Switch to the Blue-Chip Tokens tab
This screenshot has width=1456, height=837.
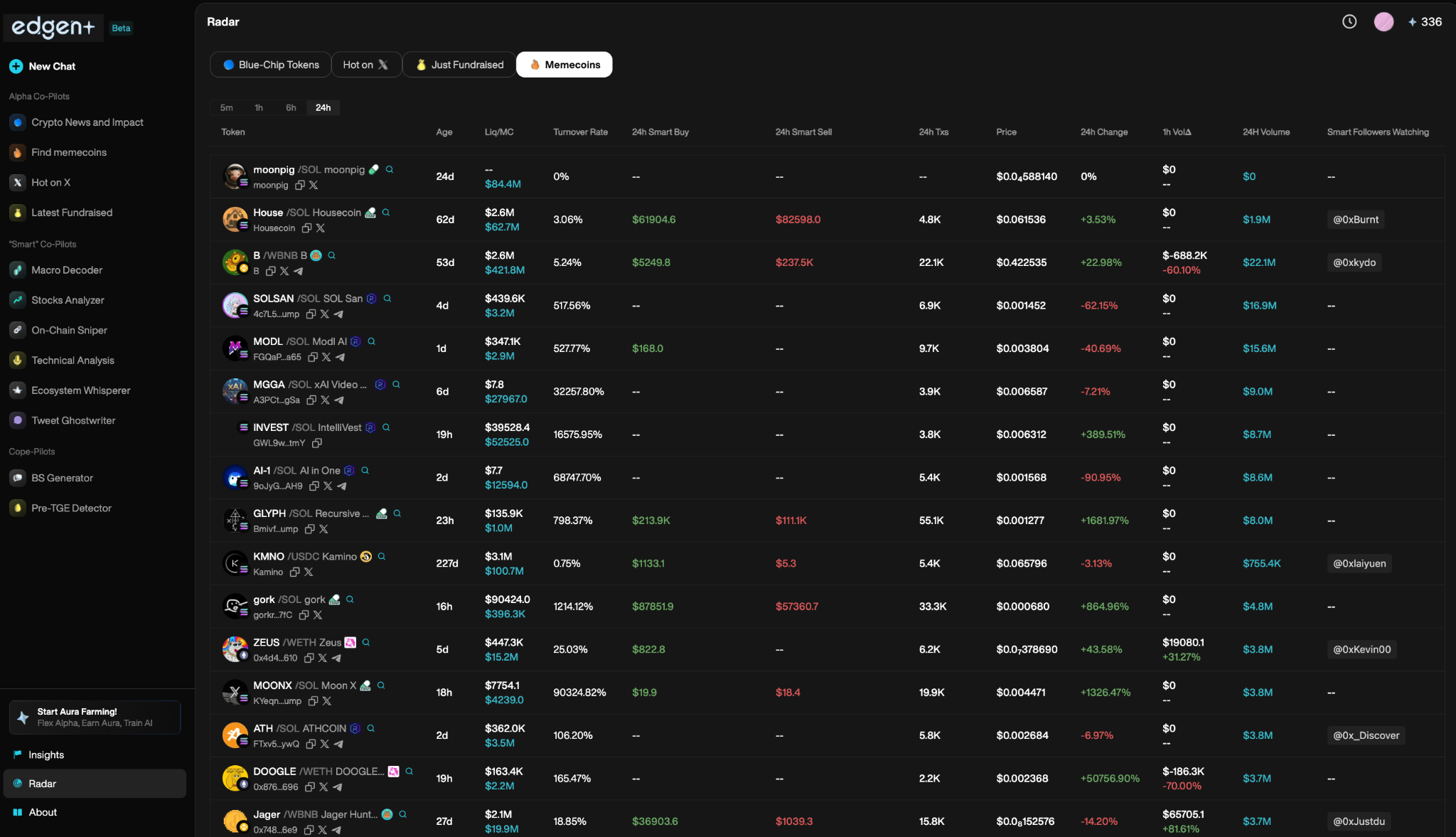(269, 64)
